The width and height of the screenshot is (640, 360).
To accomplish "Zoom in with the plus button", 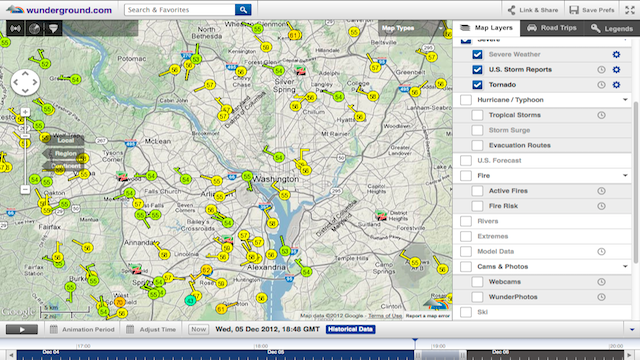I will [x=25, y=112].
